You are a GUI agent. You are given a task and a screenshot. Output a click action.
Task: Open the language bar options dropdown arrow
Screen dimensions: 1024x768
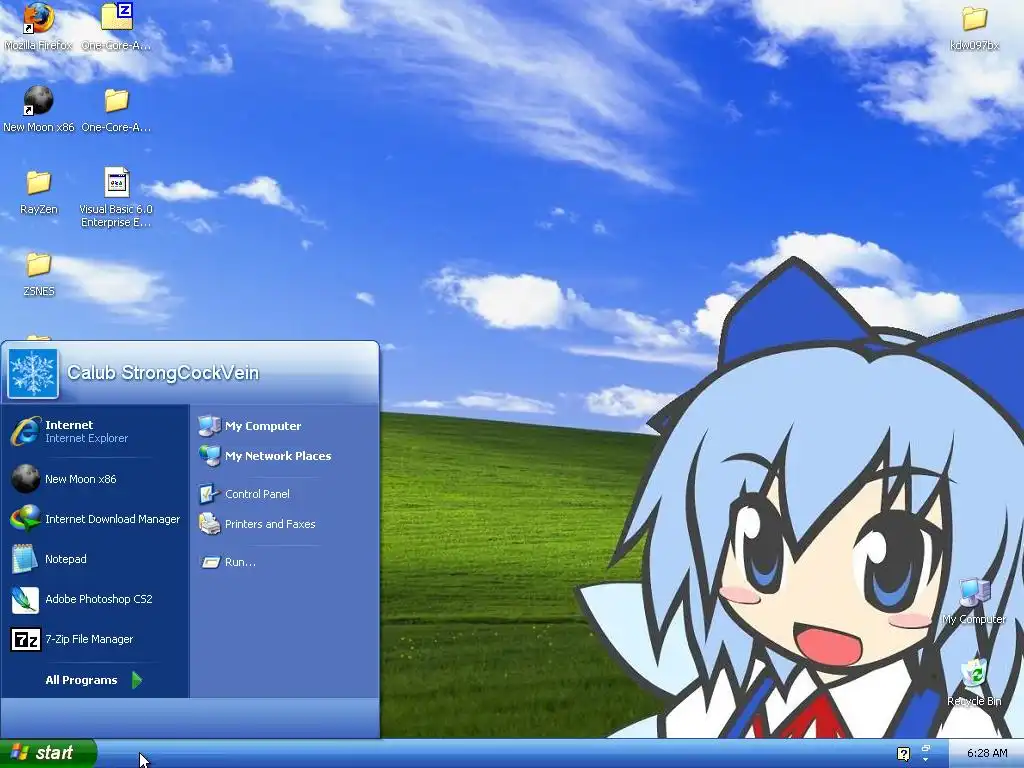pos(925,760)
